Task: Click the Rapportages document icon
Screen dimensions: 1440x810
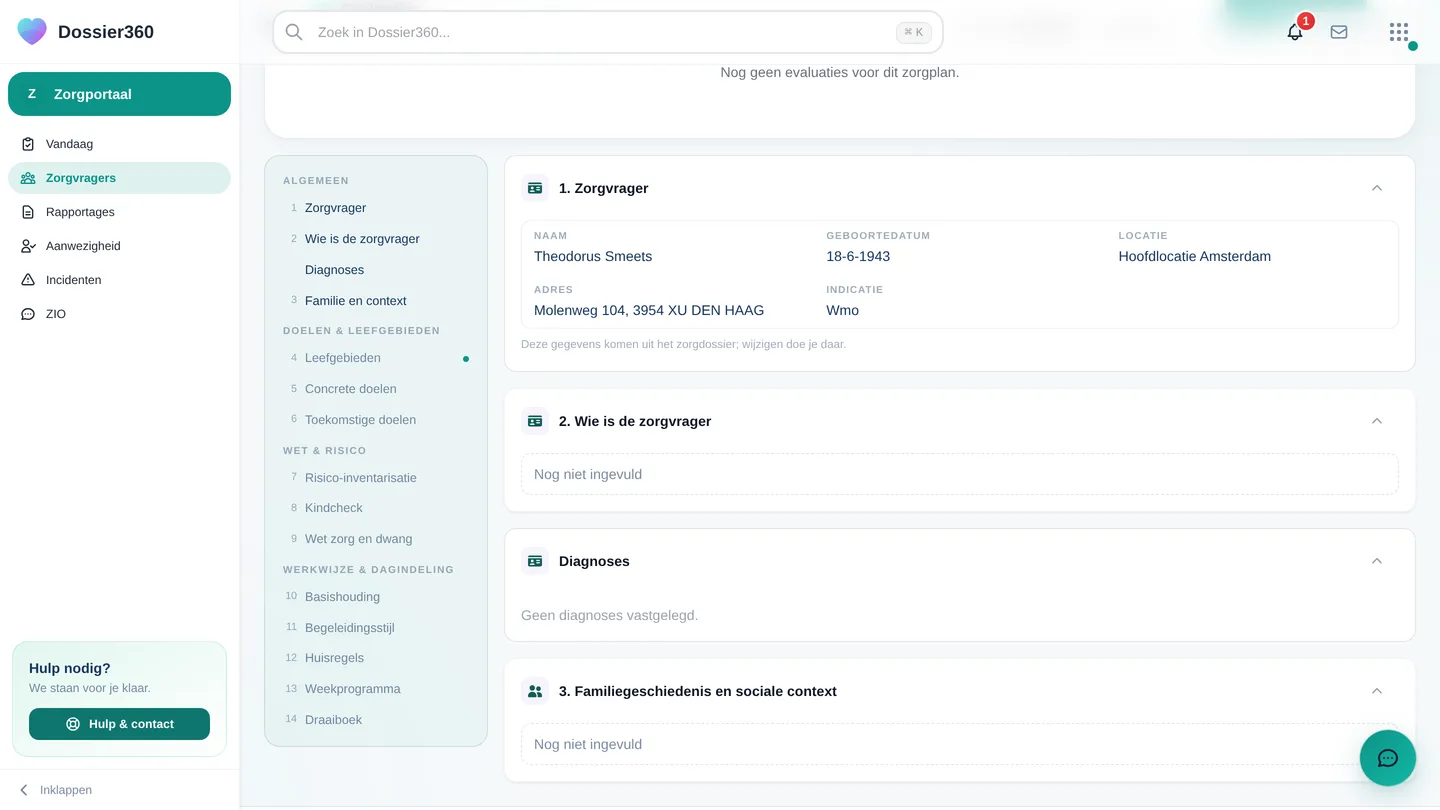Action: 28,212
